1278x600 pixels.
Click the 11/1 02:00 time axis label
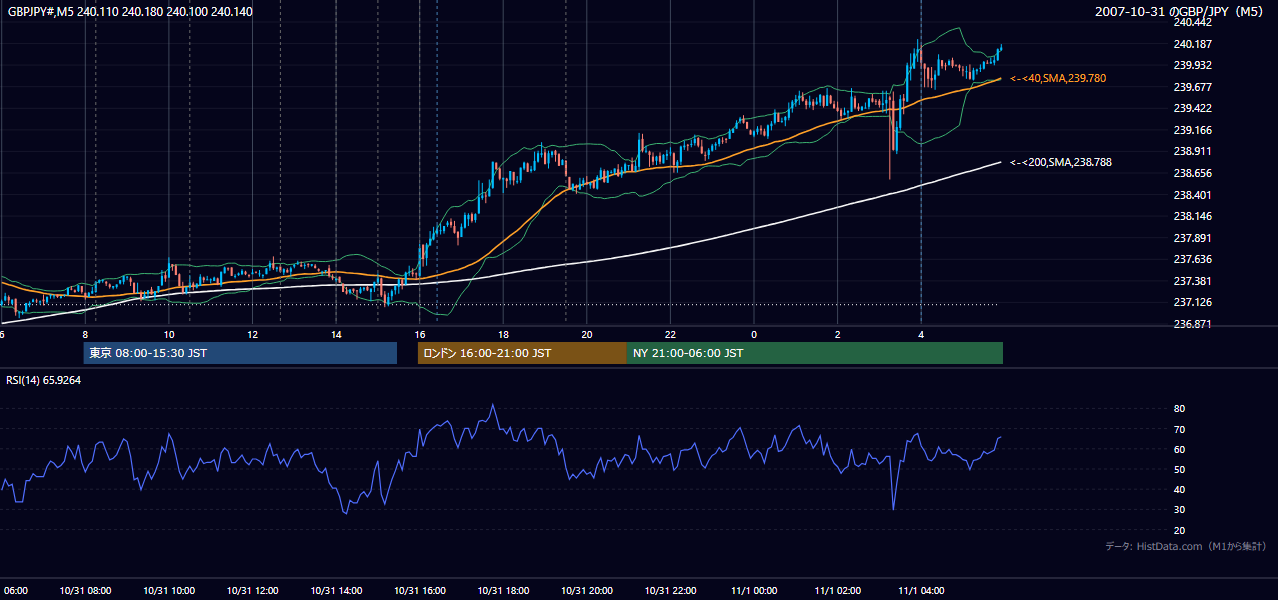837,590
